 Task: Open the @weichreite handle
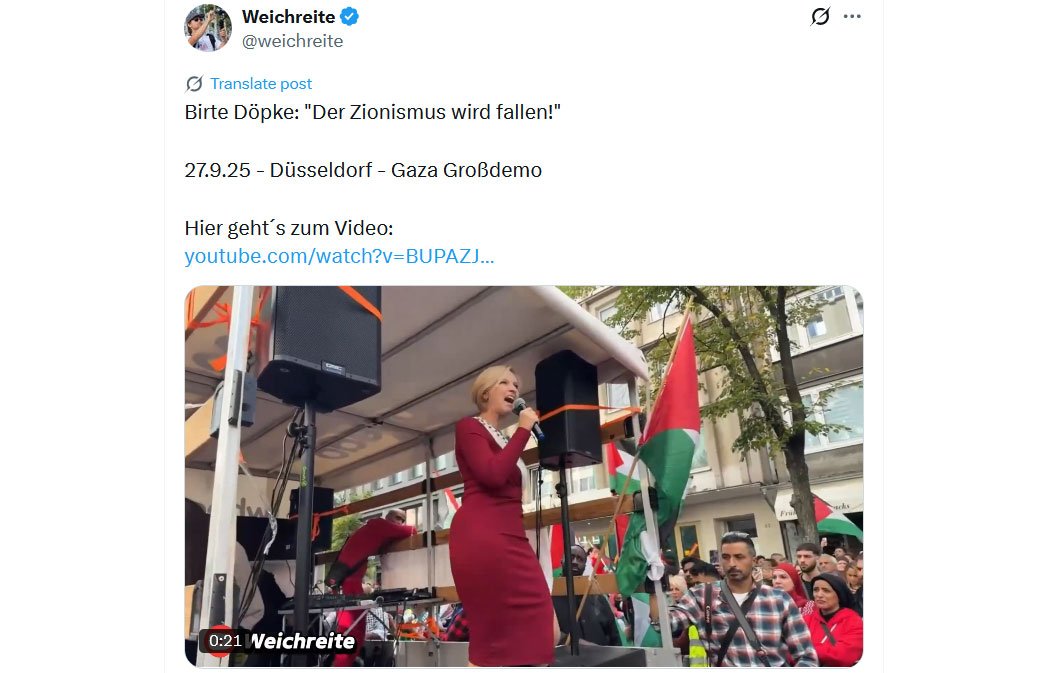click(x=293, y=41)
